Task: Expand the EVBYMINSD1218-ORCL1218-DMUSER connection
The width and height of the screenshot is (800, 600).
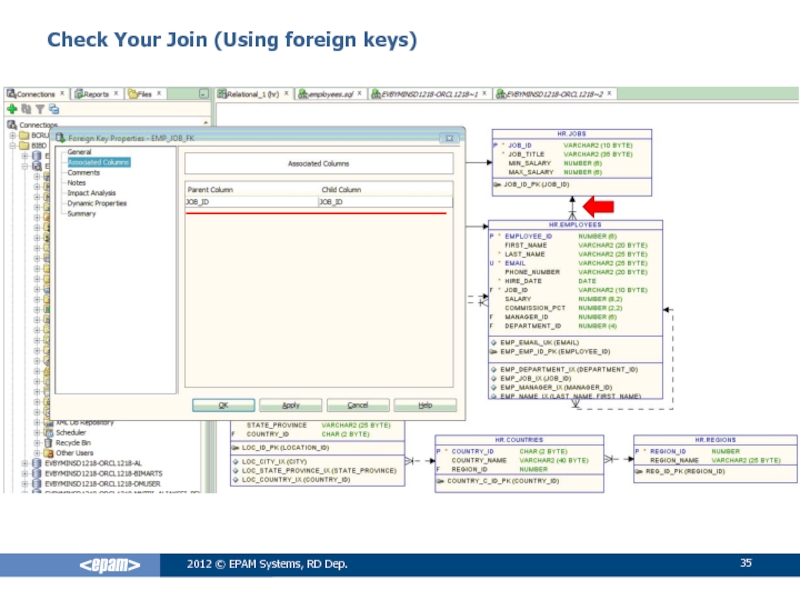Action: pyautogui.click(x=24, y=483)
